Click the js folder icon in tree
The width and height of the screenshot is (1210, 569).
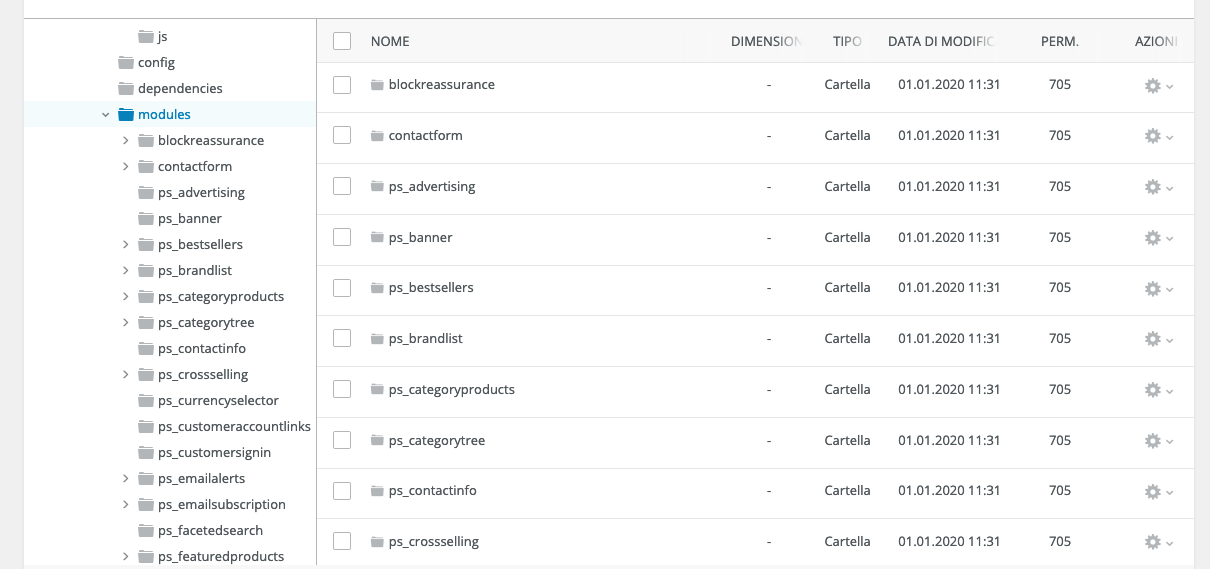[x=145, y=37]
